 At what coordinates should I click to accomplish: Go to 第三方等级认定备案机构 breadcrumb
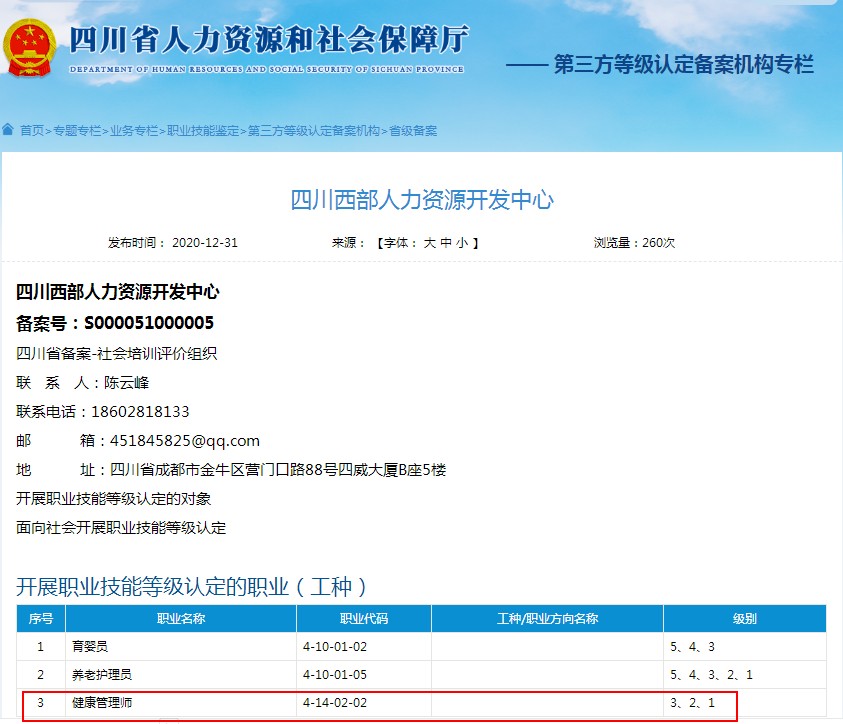click(x=314, y=131)
